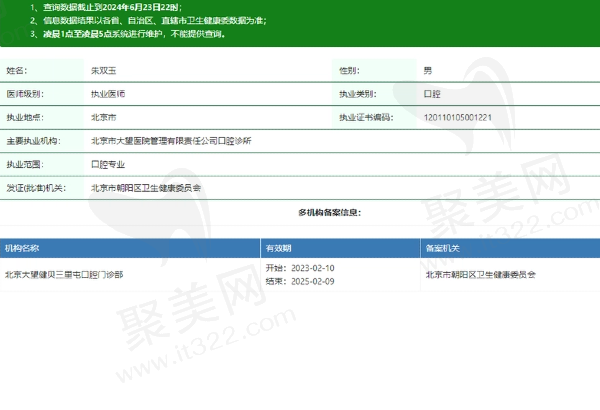600x410 pixels.
Task: Click notice line about 凌晨1点至凌晨5点 maintenance
Action: pyautogui.click(x=128, y=34)
